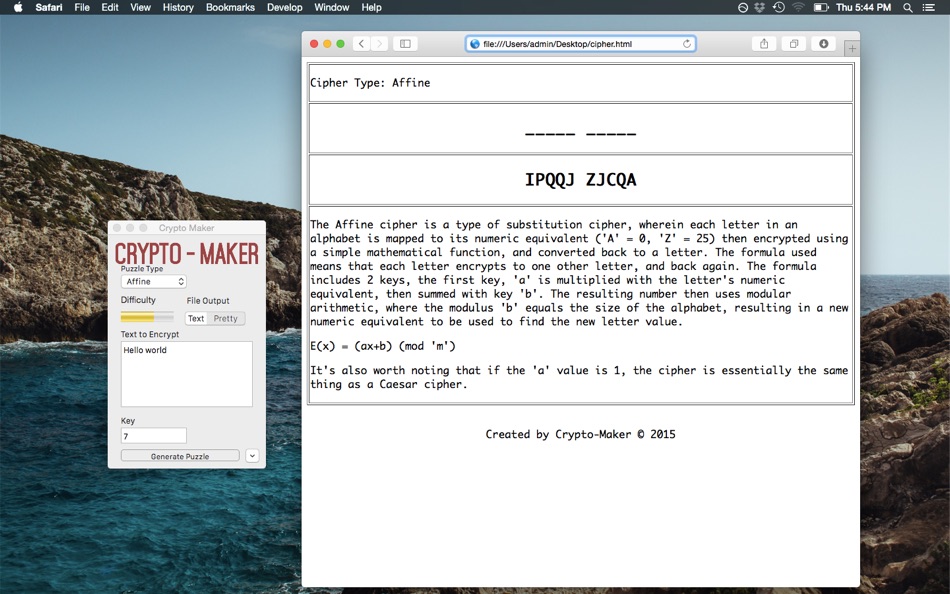Open the Bookmarks menu
Viewport: 950px width, 594px height.
click(x=230, y=7)
